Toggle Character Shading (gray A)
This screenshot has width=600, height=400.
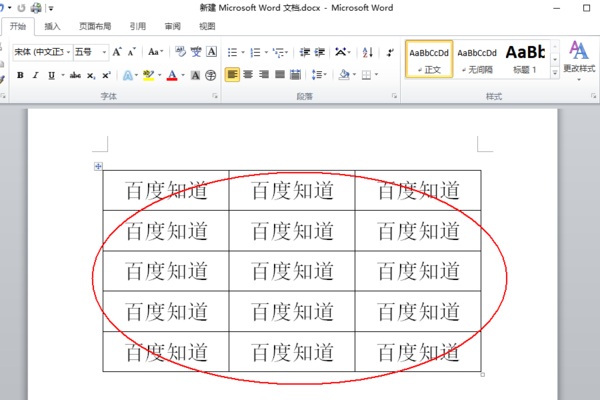tap(195, 75)
